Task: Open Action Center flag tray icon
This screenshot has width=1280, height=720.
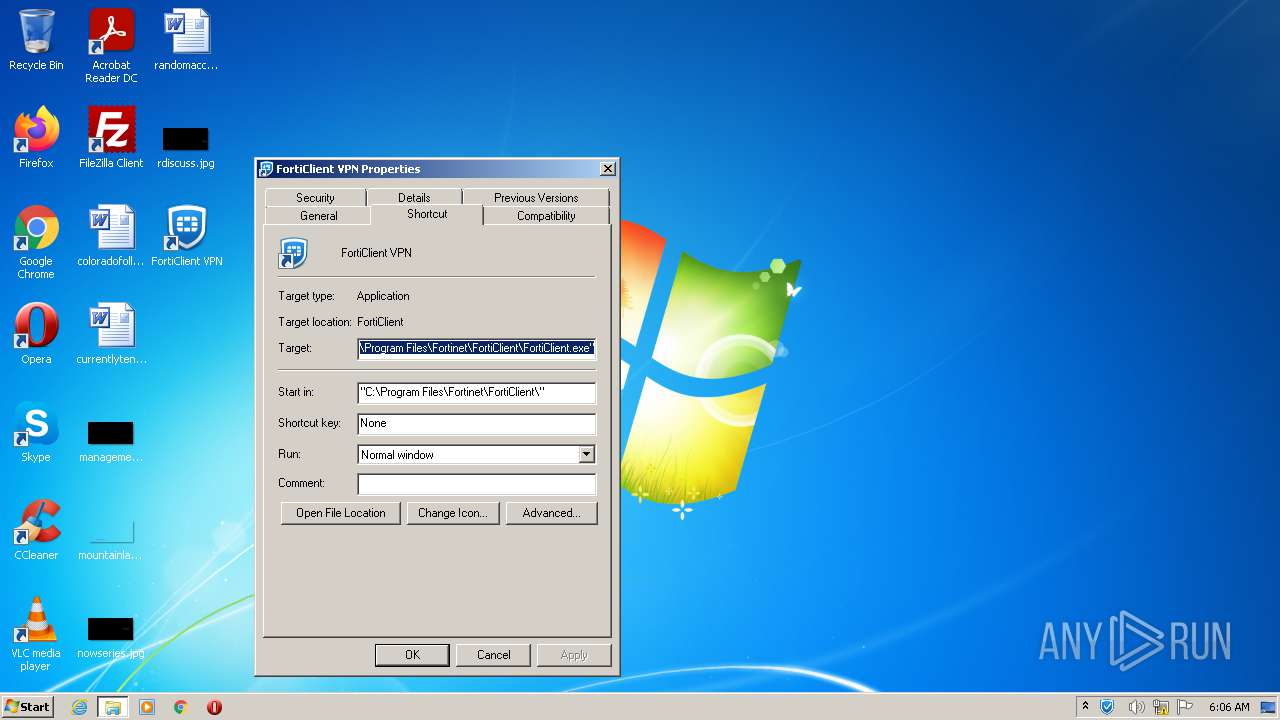Action: tap(1185, 707)
